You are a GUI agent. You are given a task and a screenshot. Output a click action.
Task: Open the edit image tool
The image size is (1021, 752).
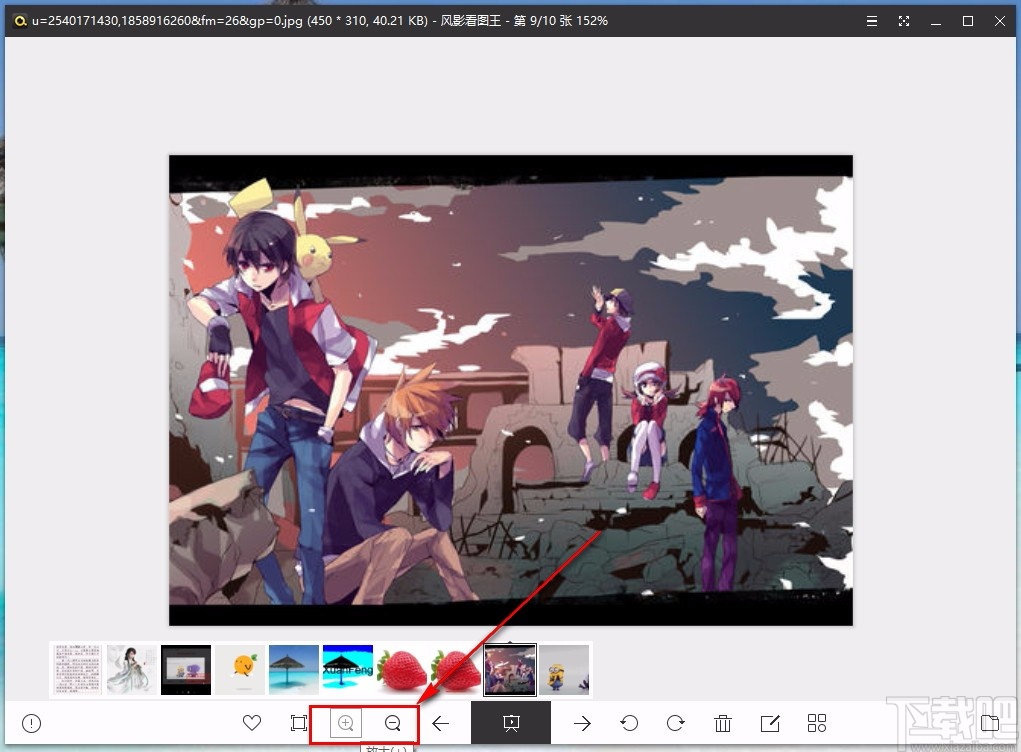770,723
